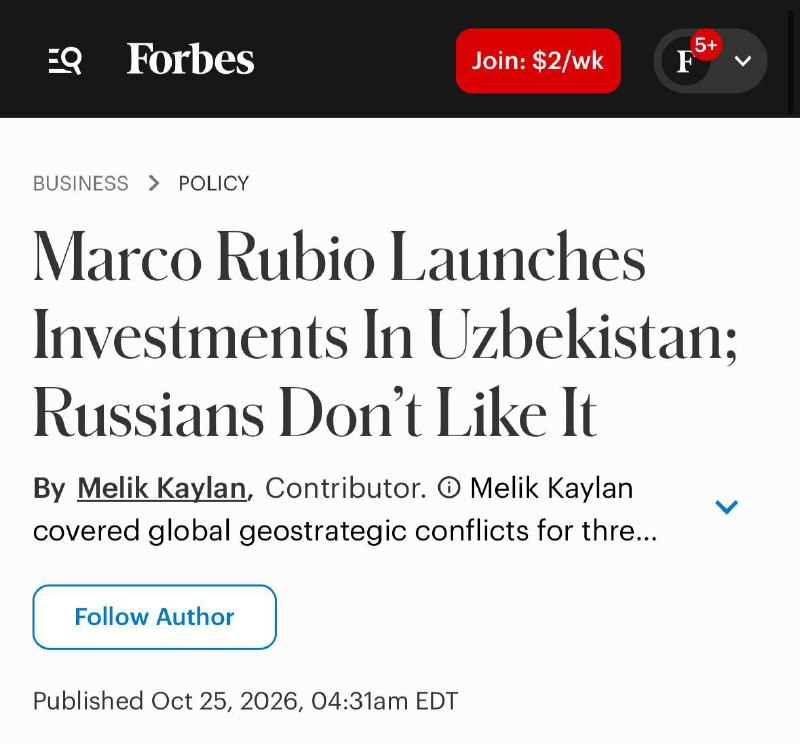Click the contributor info icon
The width and height of the screenshot is (800, 744).
tap(449, 488)
